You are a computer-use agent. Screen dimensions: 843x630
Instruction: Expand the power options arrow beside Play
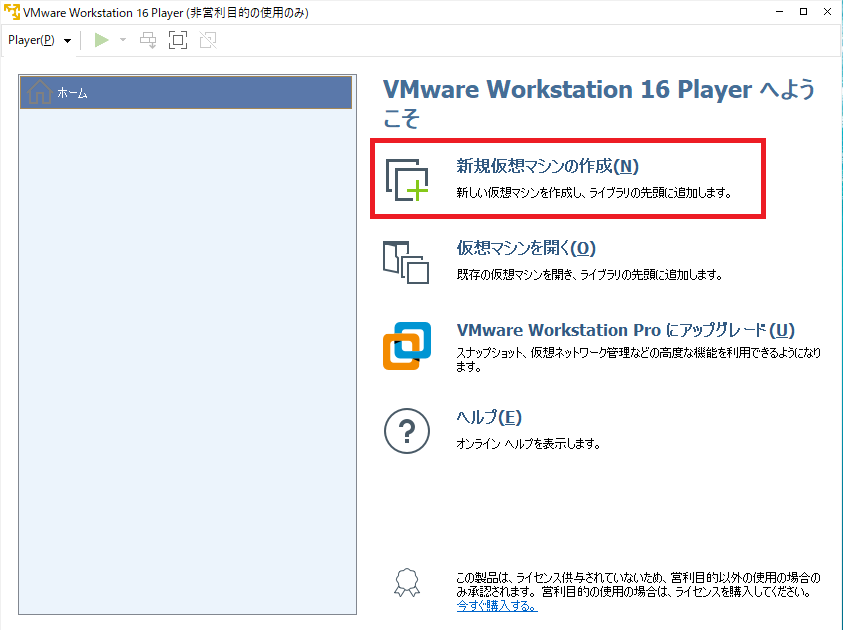(x=123, y=40)
